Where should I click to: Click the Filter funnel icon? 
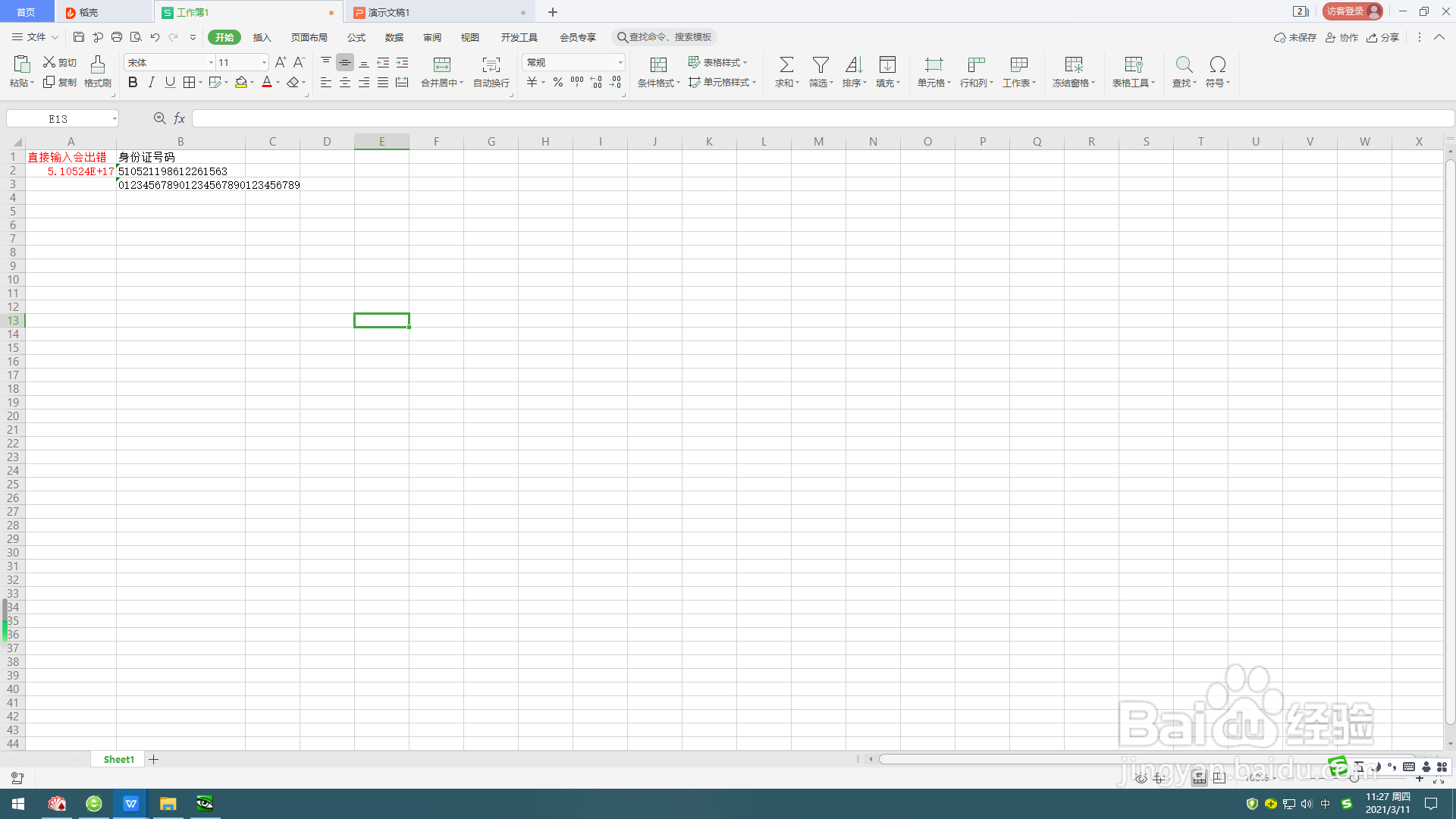click(820, 65)
